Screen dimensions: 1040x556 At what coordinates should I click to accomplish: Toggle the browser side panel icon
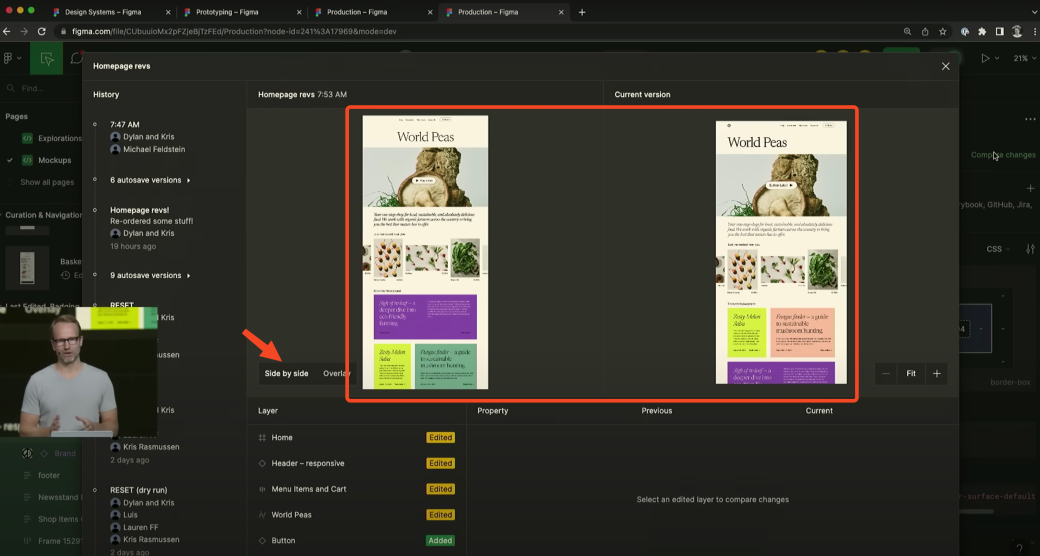[1000, 31]
